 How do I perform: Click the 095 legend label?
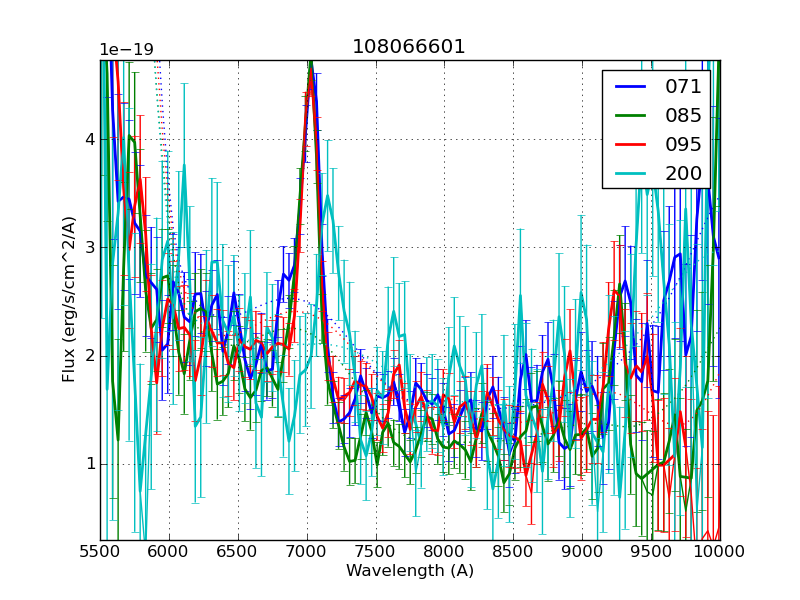point(683,145)
